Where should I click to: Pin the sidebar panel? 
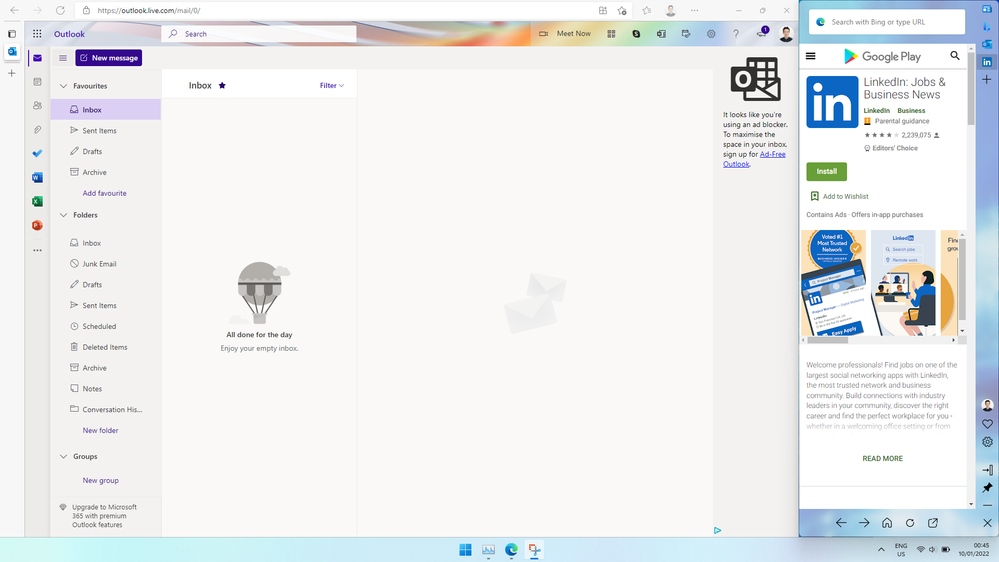pyautogui.click(x=988, y=487)
